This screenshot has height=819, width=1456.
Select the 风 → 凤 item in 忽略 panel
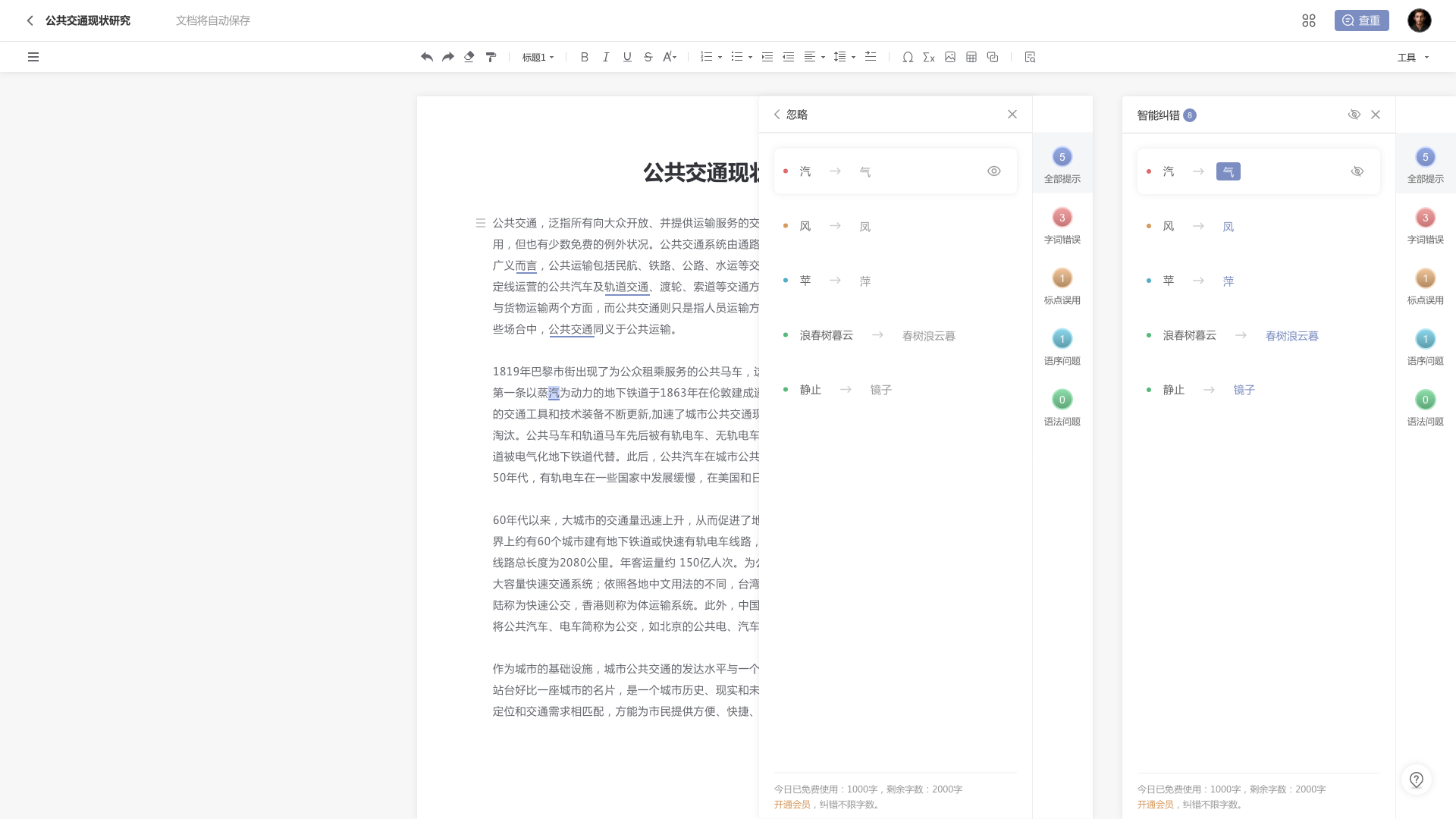click(895, 226)
